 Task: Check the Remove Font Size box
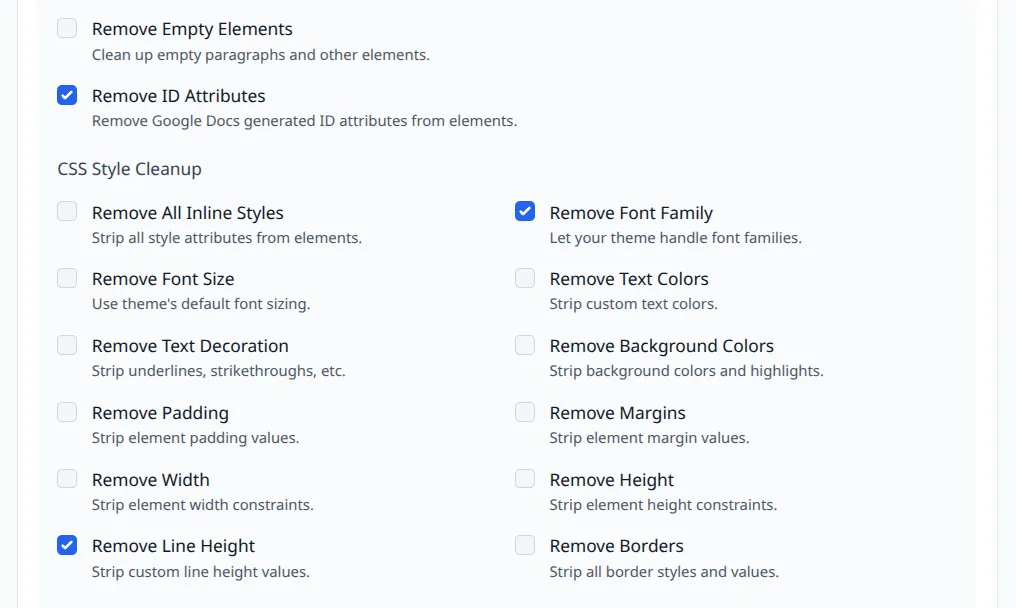pyautogui.click(x=66, y=278)
